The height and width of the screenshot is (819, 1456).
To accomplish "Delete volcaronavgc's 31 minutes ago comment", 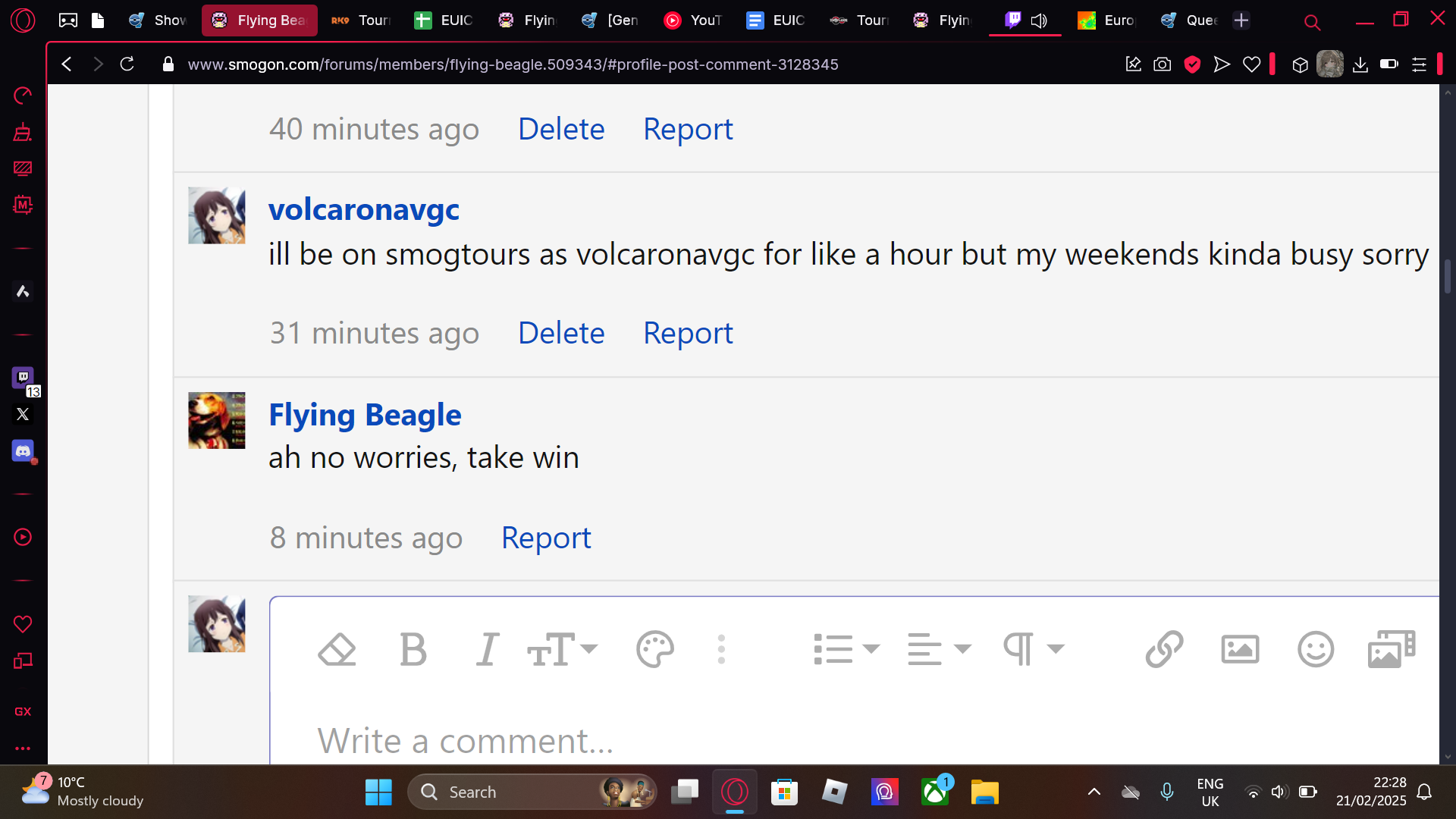I will [561, 333].
